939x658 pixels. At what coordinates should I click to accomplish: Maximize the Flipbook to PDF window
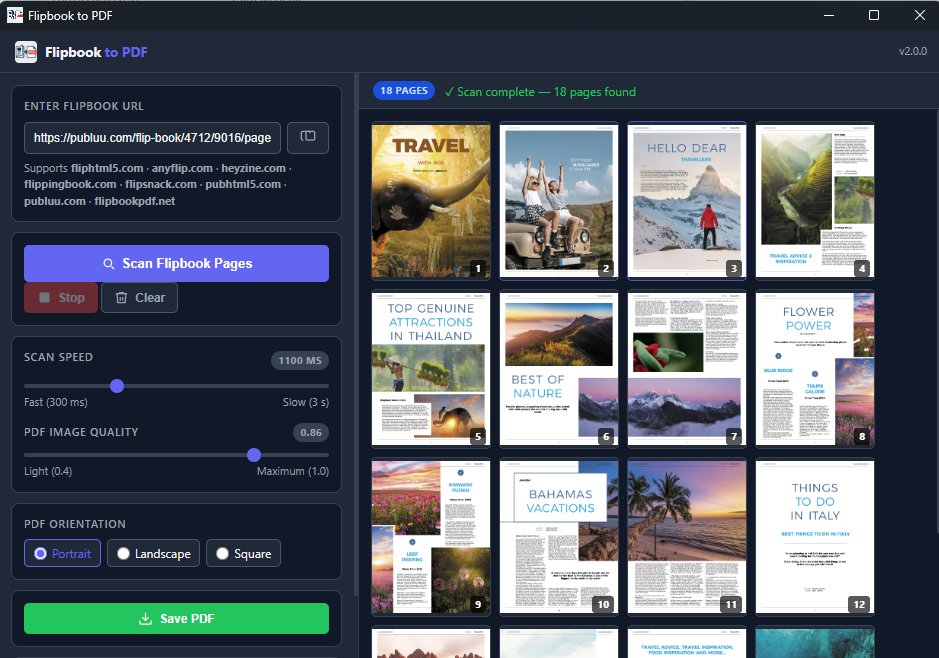point(873,15)
